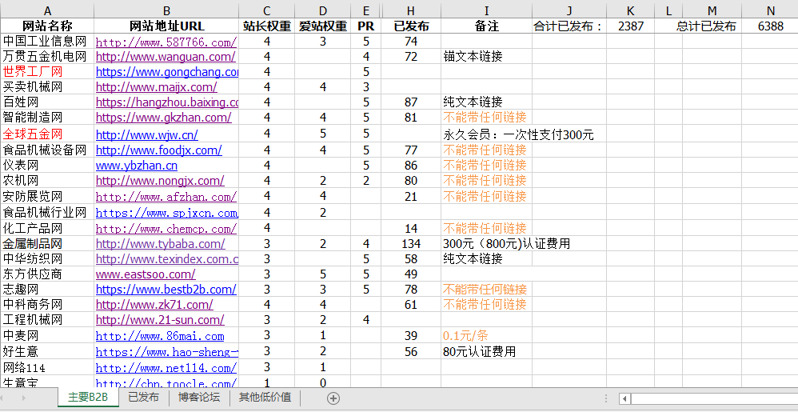798x412 pixels.
Task: Select the 爱站权重 header cell
Action: [x=323, y=26]
